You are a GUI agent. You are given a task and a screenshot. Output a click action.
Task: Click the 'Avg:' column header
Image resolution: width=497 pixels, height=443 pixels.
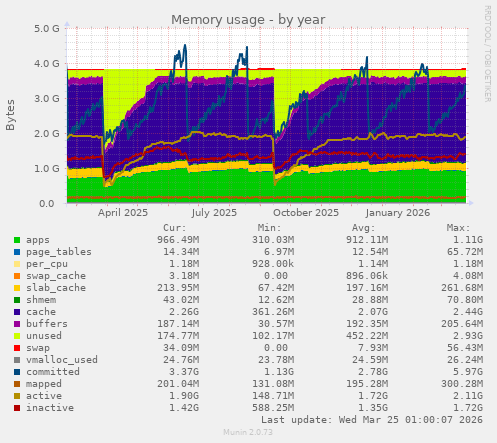pyautogui.click(x=364, y=228)
